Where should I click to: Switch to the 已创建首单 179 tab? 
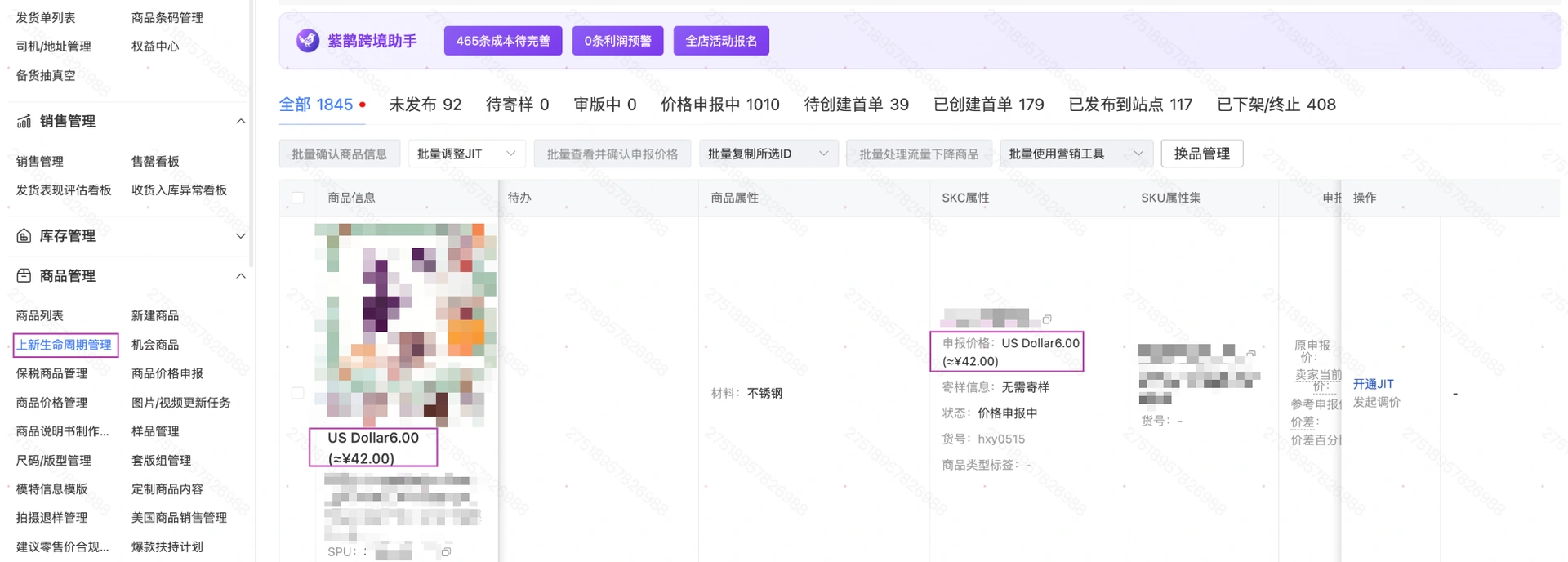989,105
